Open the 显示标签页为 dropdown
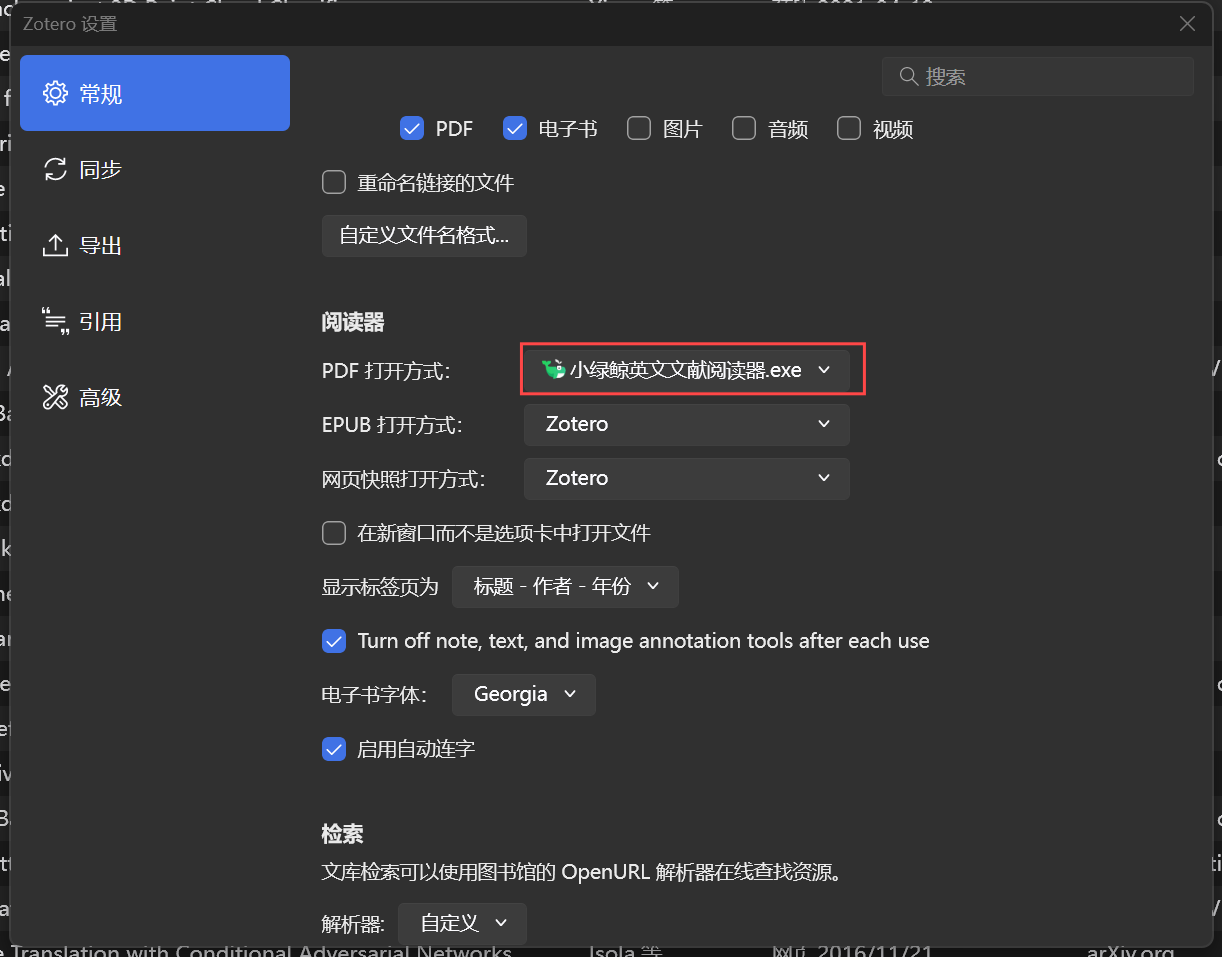 coord(565,586)
